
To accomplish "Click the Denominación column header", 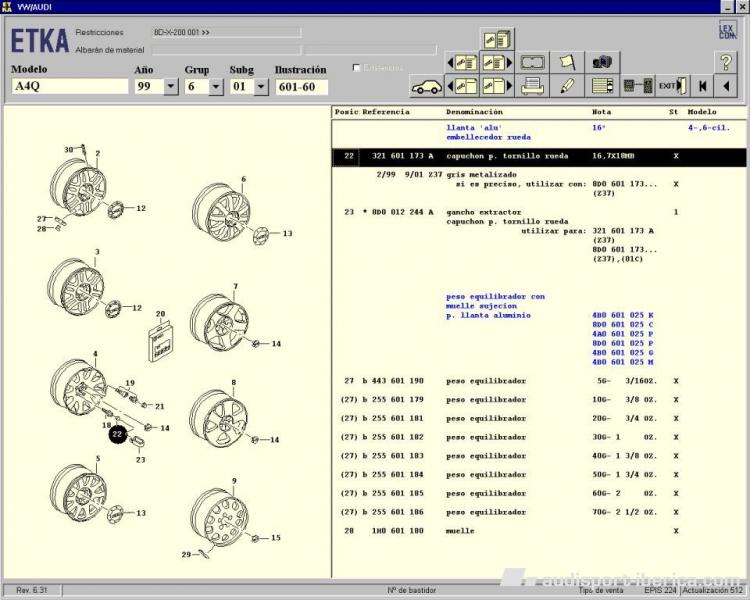I will [x=474, y=112].
